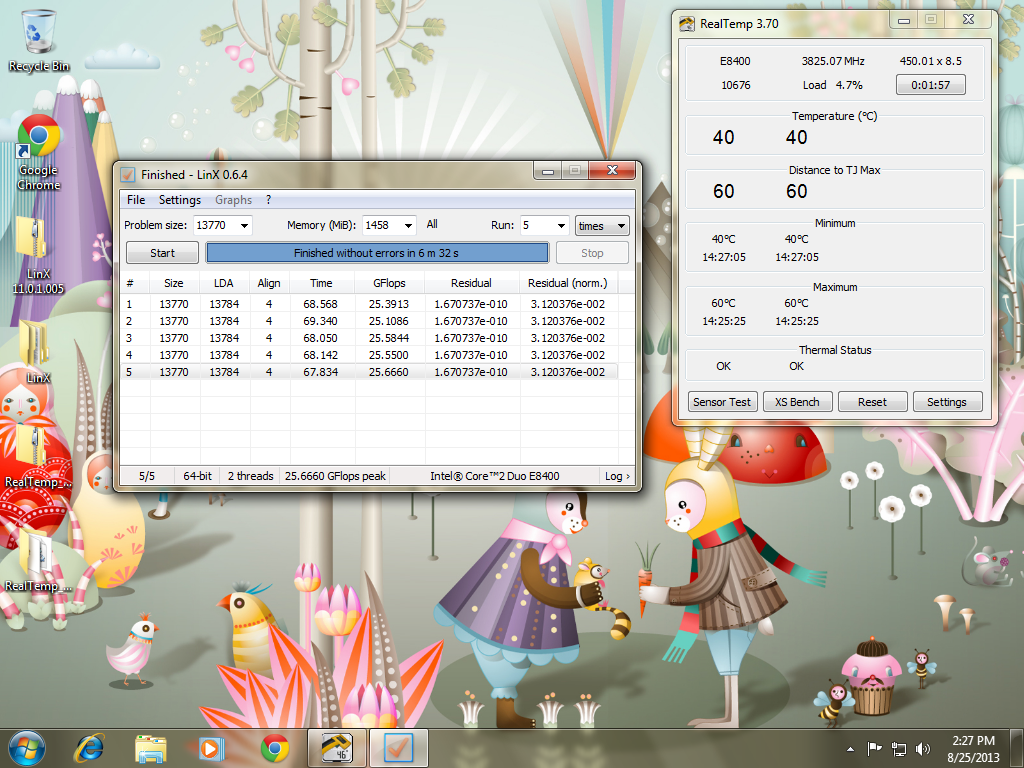1024x768 pixels.
Task: Select the Google Chrome desktop shortcut
Action: click(x=39, y=153)
